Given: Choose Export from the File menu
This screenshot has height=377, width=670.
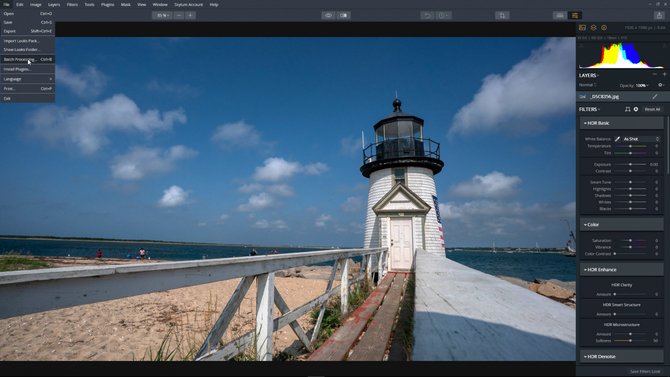Looking at the screenshot, I should (27, 31).
